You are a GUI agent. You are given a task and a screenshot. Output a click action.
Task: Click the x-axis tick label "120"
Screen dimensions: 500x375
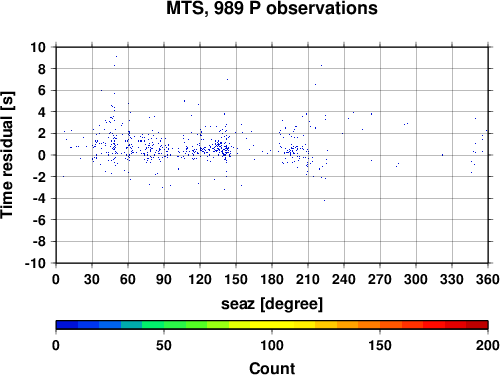[x=200, y=279]
